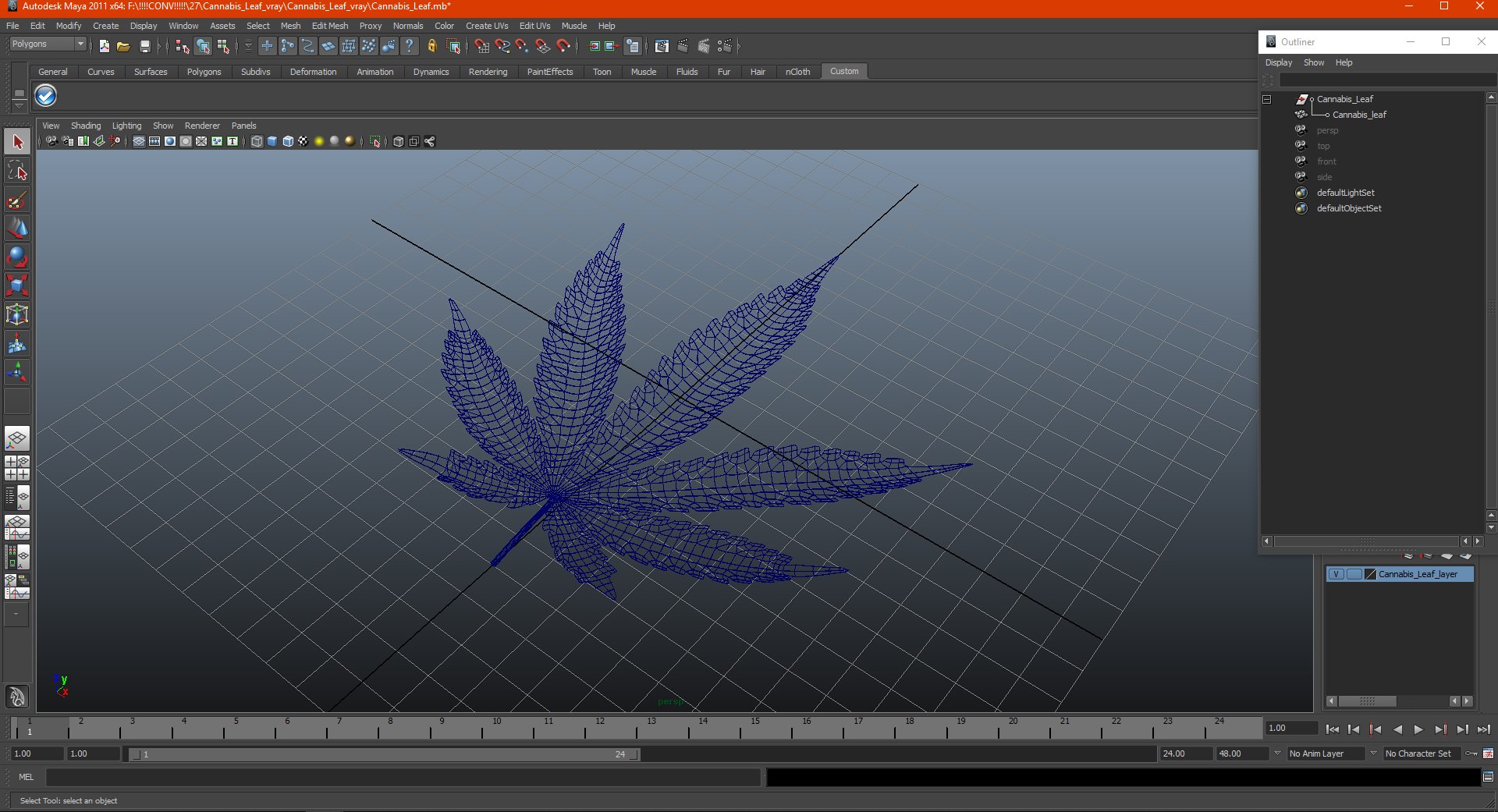Toggle smooth shade all blue cube
Viewport: 1498px width, 812px height.
[272, 141]
